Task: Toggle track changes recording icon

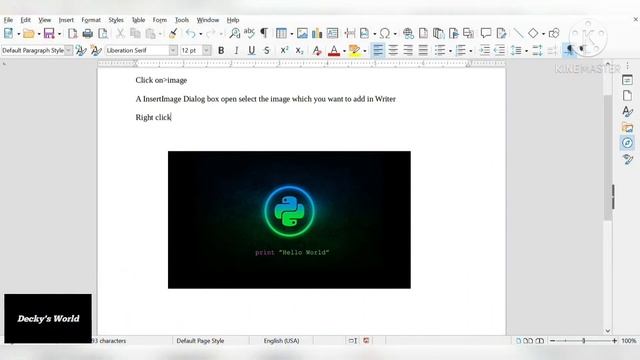Action: tap(502, 33)
